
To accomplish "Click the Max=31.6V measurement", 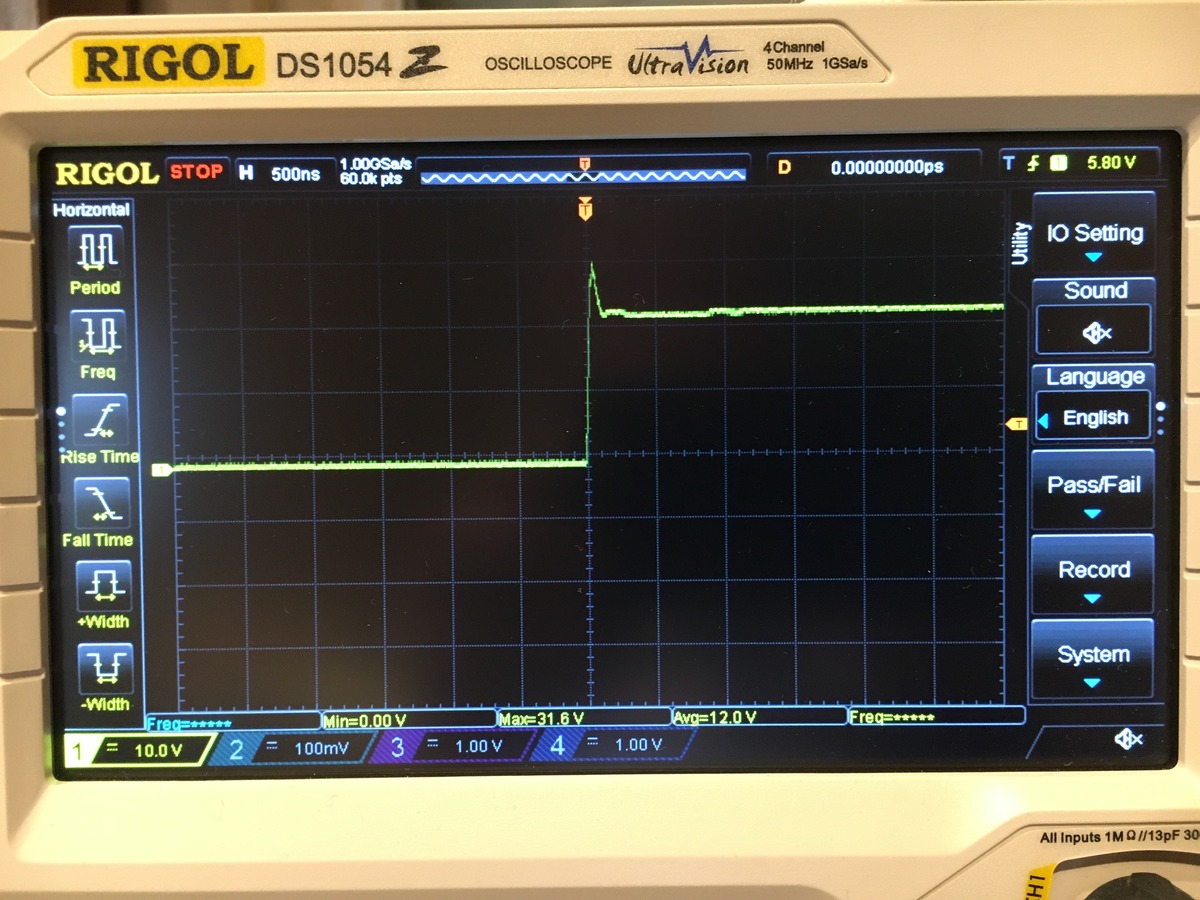I will (x=584, y=719).
